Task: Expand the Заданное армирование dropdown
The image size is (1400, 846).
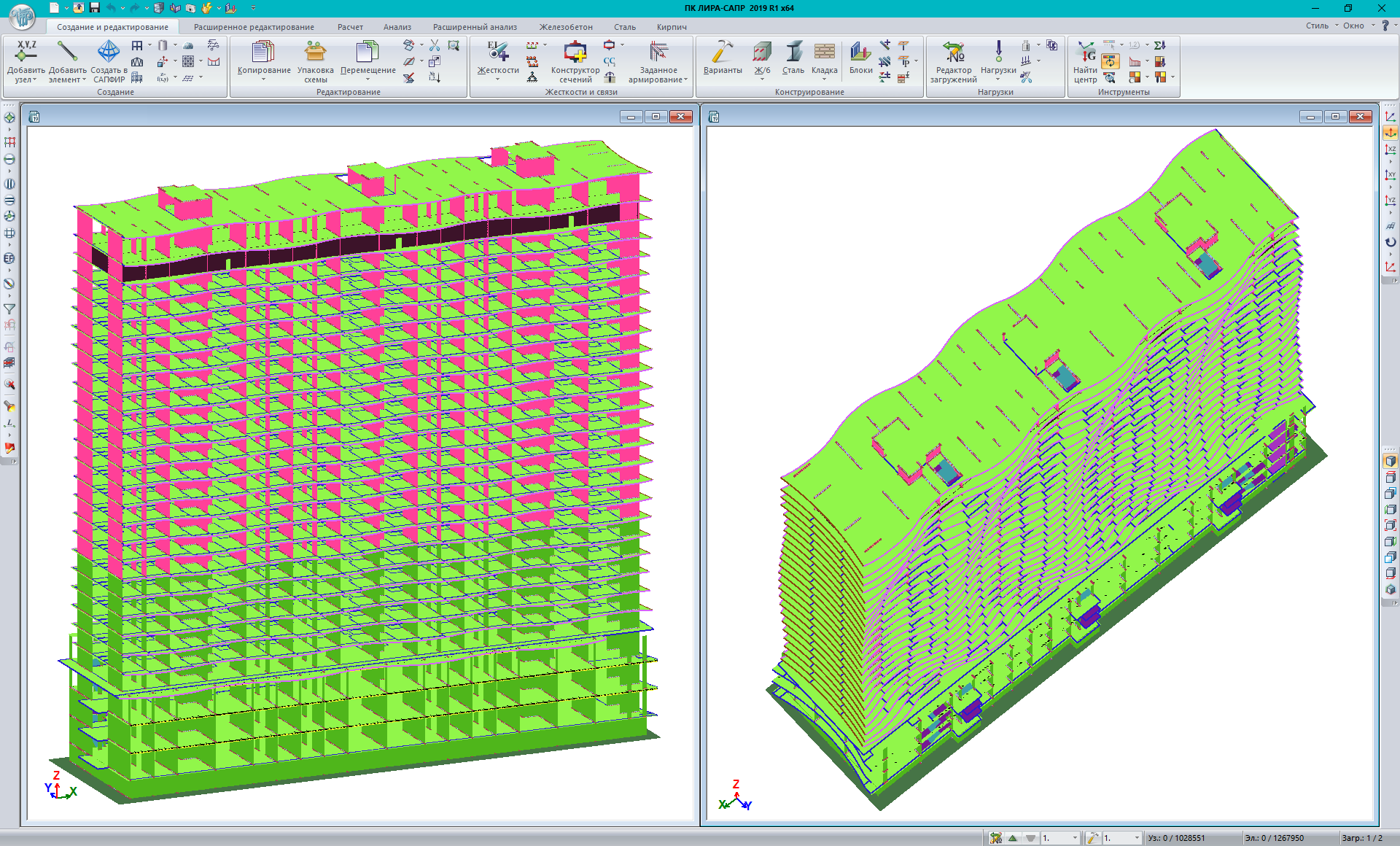Action: pos(685,80)
